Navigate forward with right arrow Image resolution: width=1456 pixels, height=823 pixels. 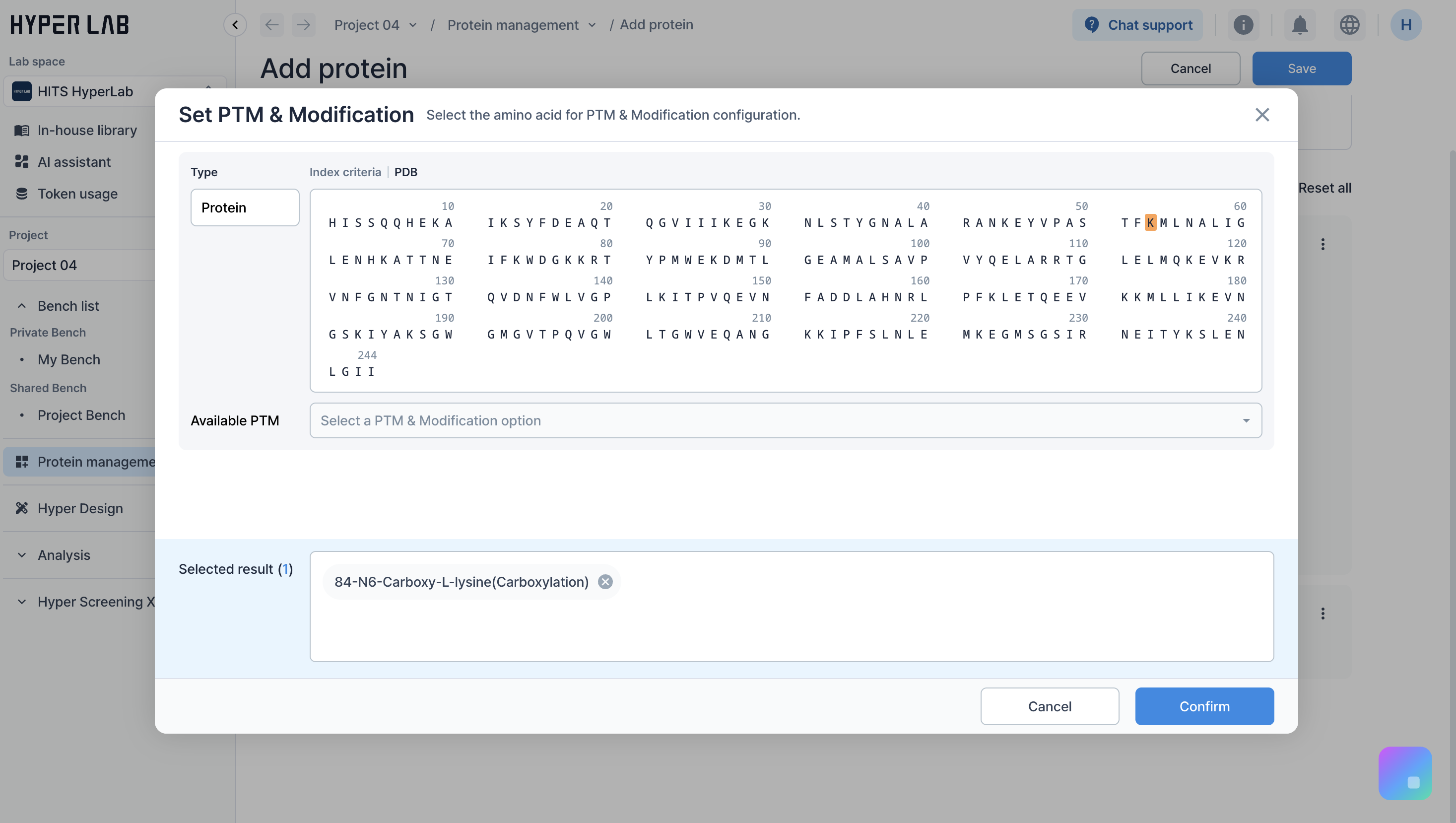coord(304,25)
